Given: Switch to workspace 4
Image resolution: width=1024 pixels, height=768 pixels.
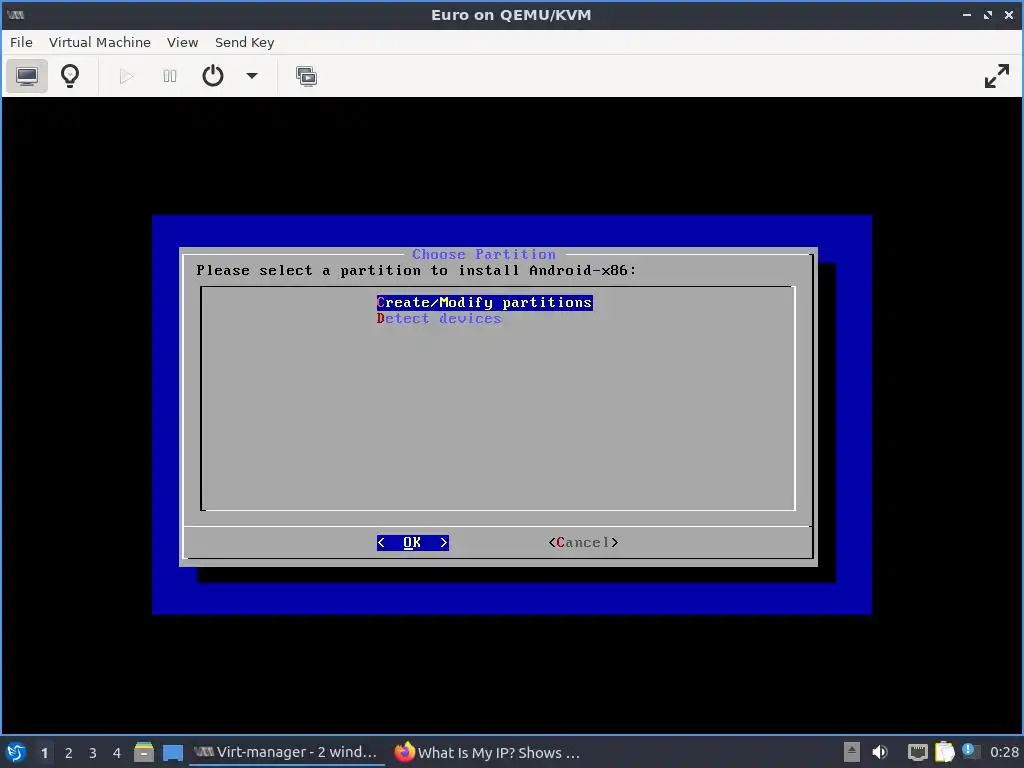Looking at the screenshot, I should pos(117,753).
